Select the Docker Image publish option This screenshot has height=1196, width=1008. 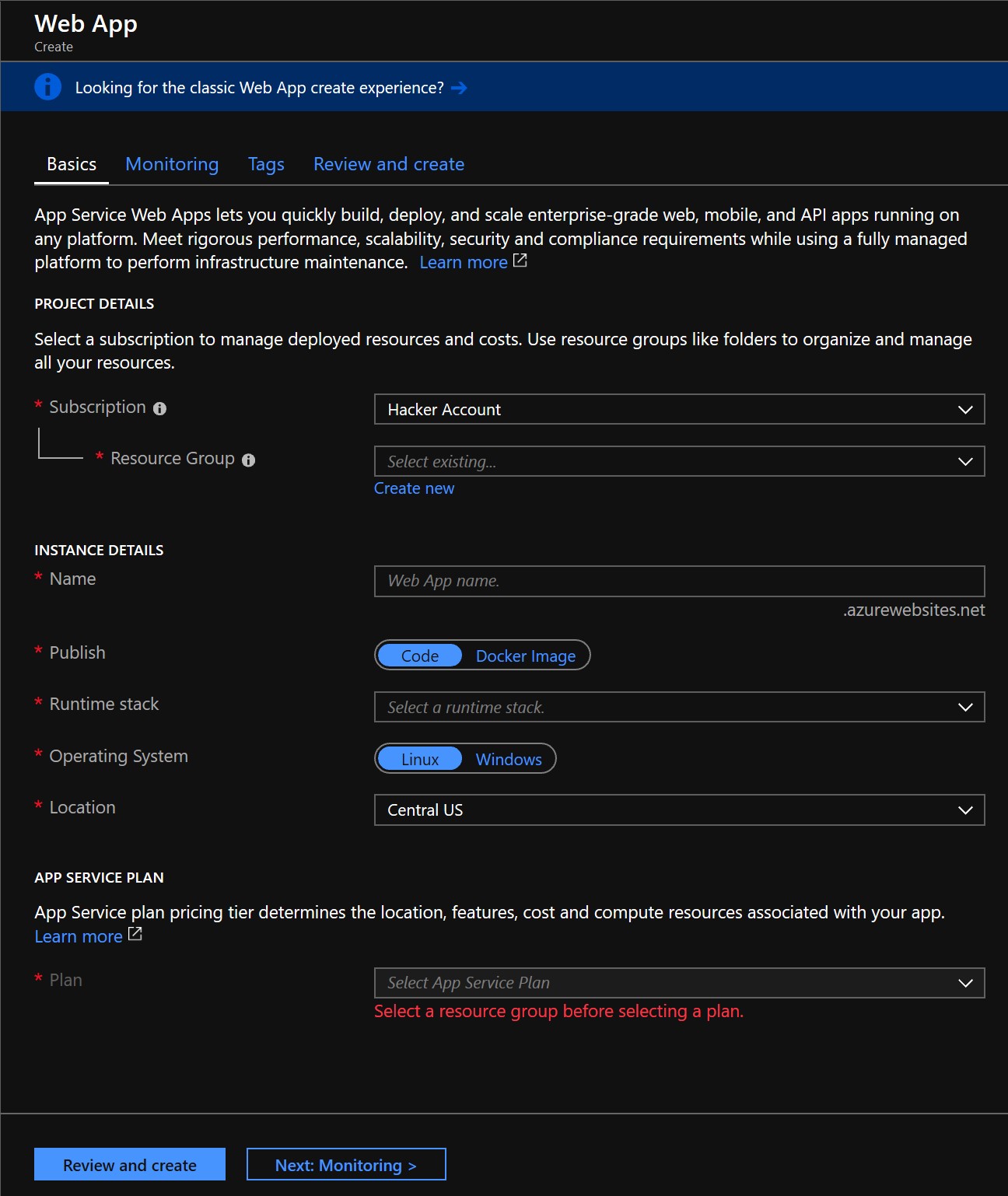click(x=526, y=656)
